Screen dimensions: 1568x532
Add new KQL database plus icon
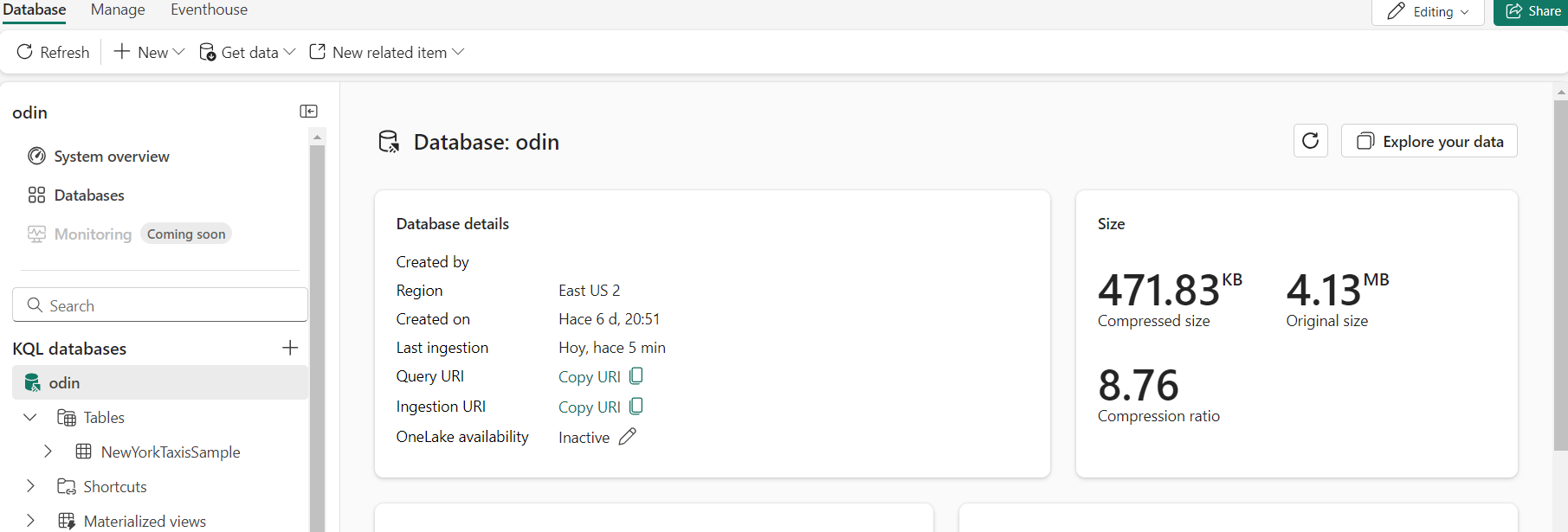(x=290, y=348)
